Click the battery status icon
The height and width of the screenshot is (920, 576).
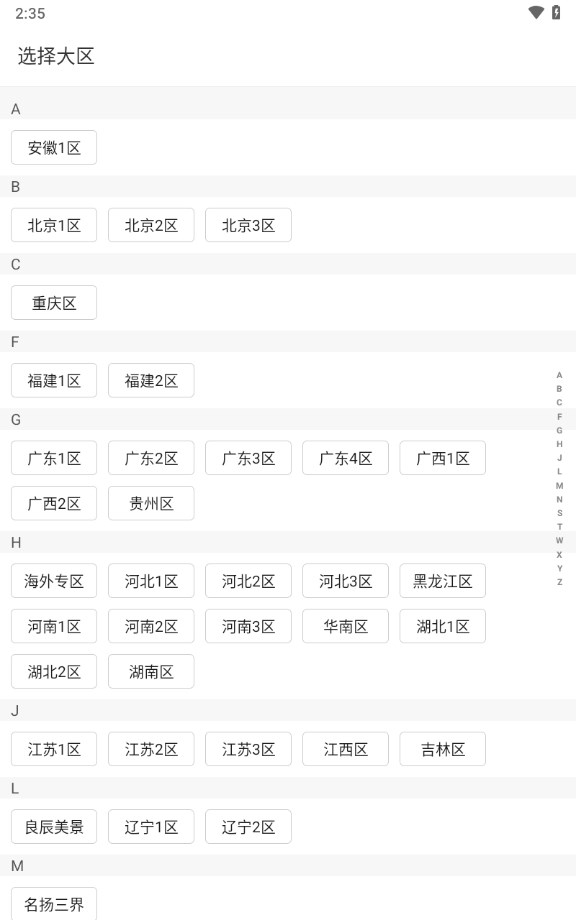pyautogui.click(x=556, y=12)
